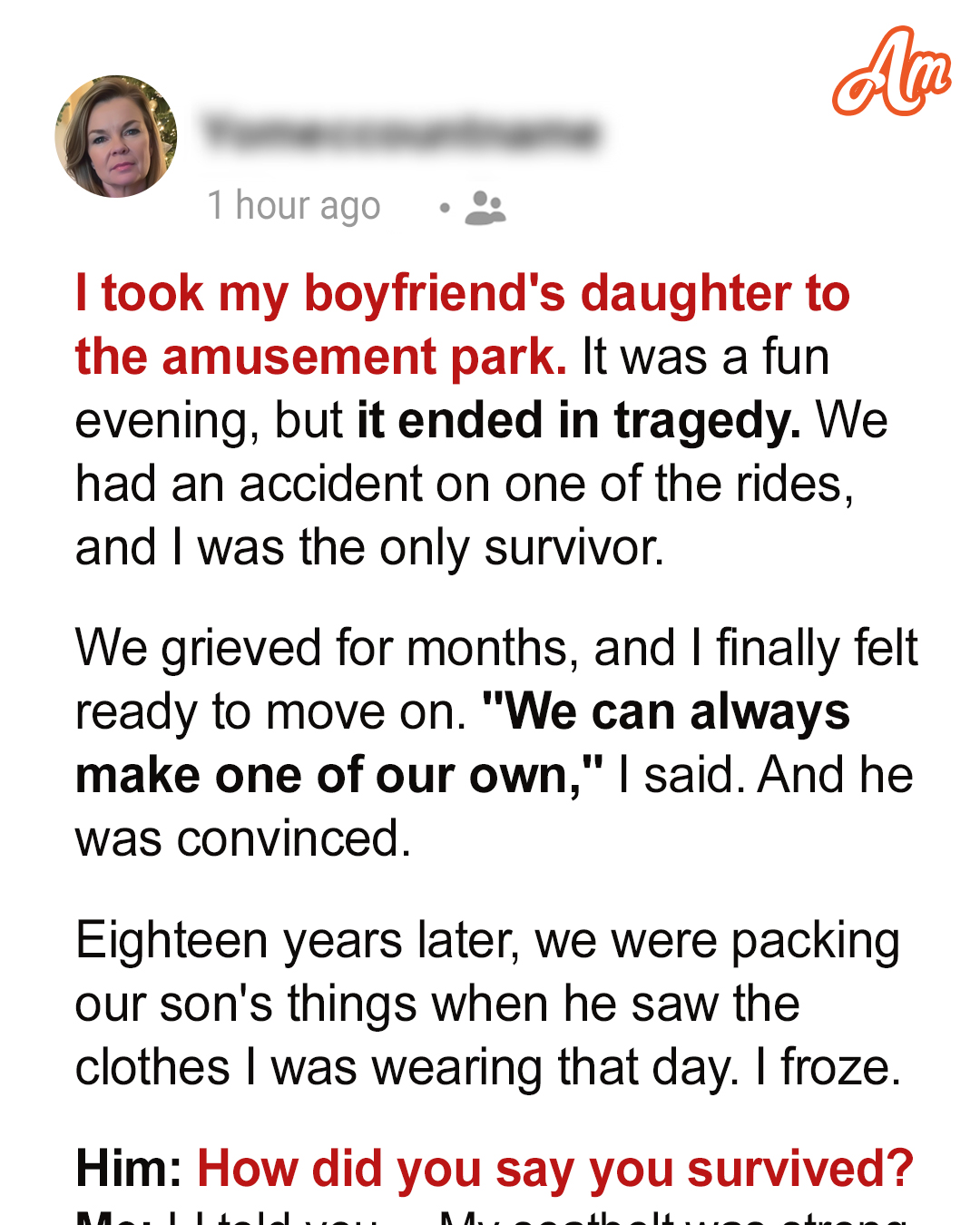Open the blurred account name
The image size is (980, 1225).
[400, 133]
